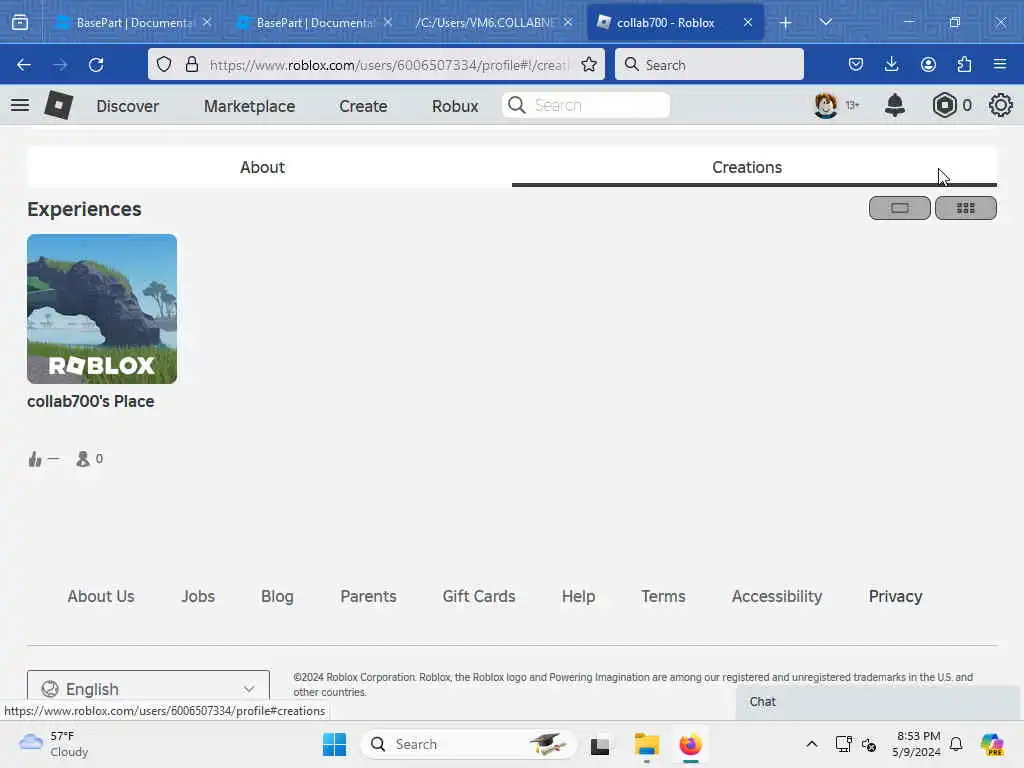Open the Marketplace menu item
Screen dimensions: 1024x768
point(249,106)
